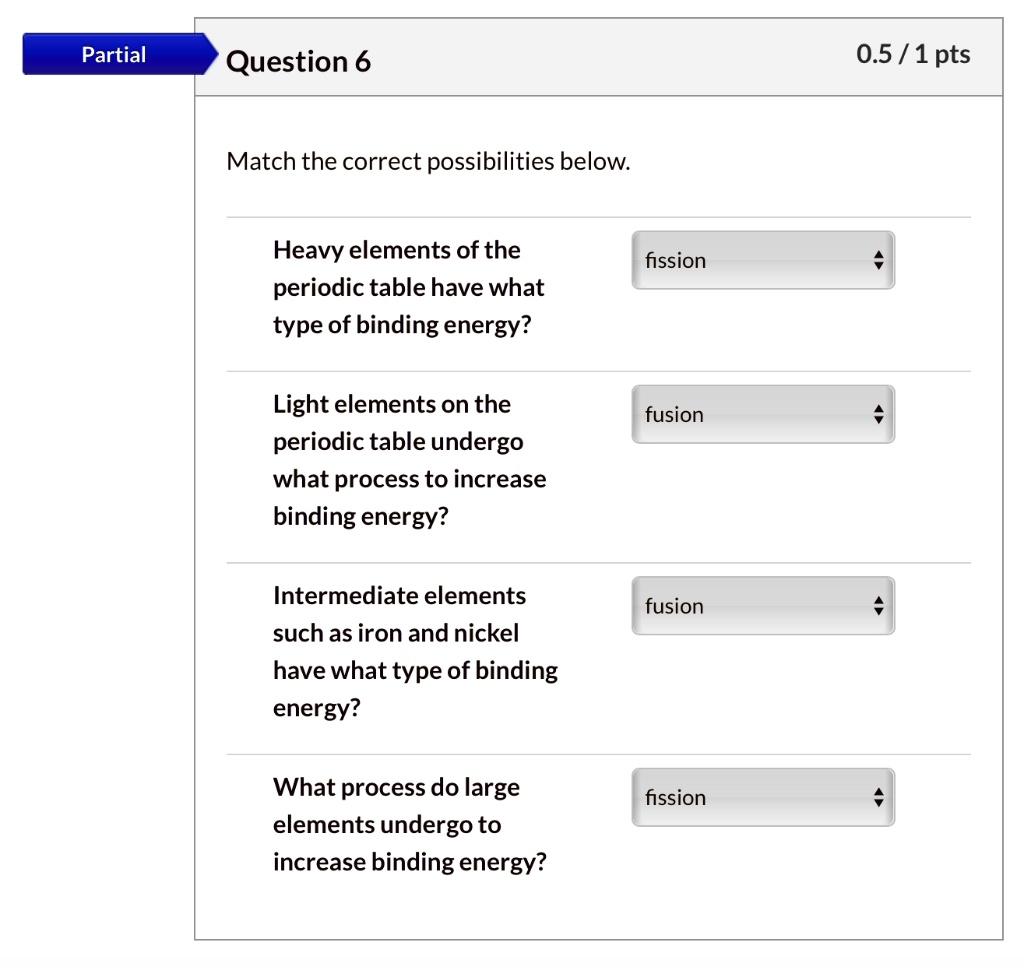Select the fusion answer shown for intermediate elements

(673, 606)
